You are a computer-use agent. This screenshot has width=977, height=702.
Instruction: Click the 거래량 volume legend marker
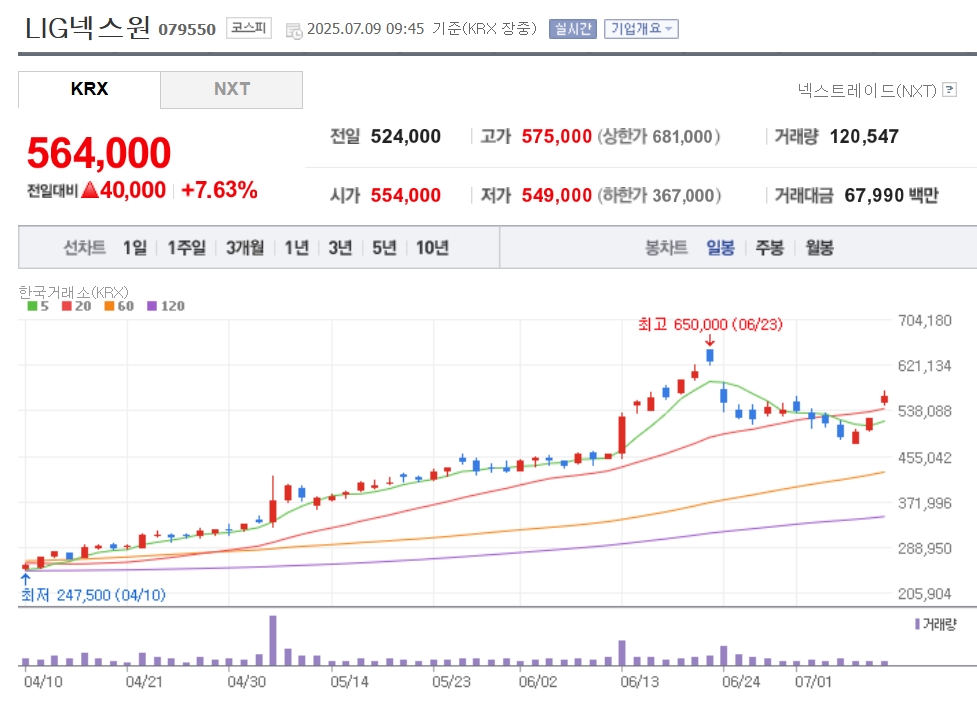(x=917, y=624)
